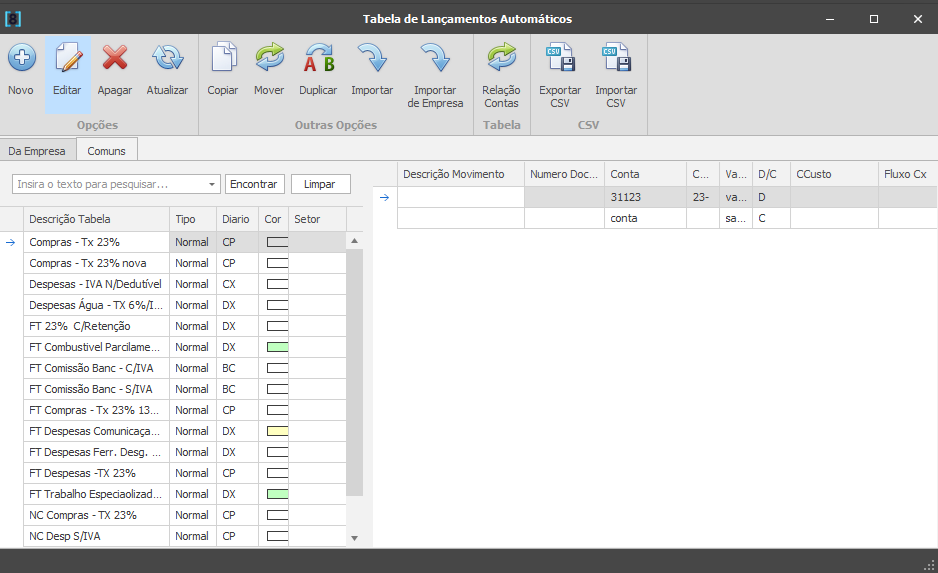Click the D/C cell with value C
Viewport: 938px width, 573px height.
pyautogui.click(x=772, y=218)
